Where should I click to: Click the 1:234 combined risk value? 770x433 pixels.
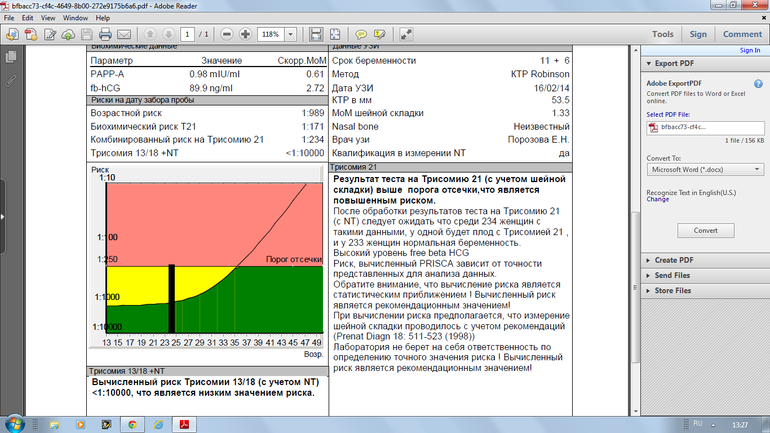click(x=313, y=140)
